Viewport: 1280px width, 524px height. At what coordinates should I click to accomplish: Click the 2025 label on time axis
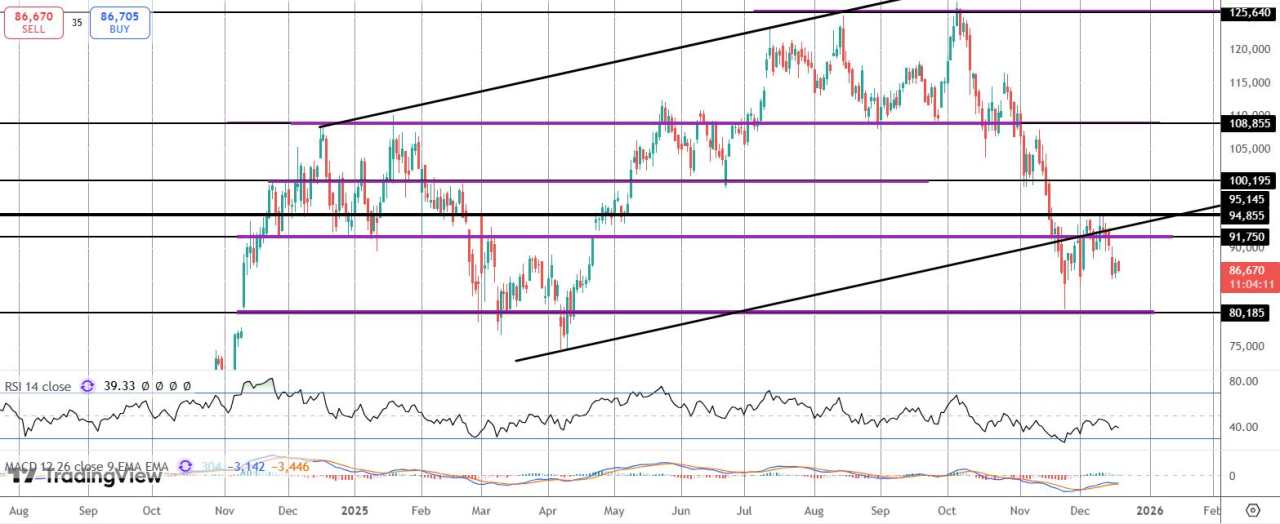coord(353,509)
